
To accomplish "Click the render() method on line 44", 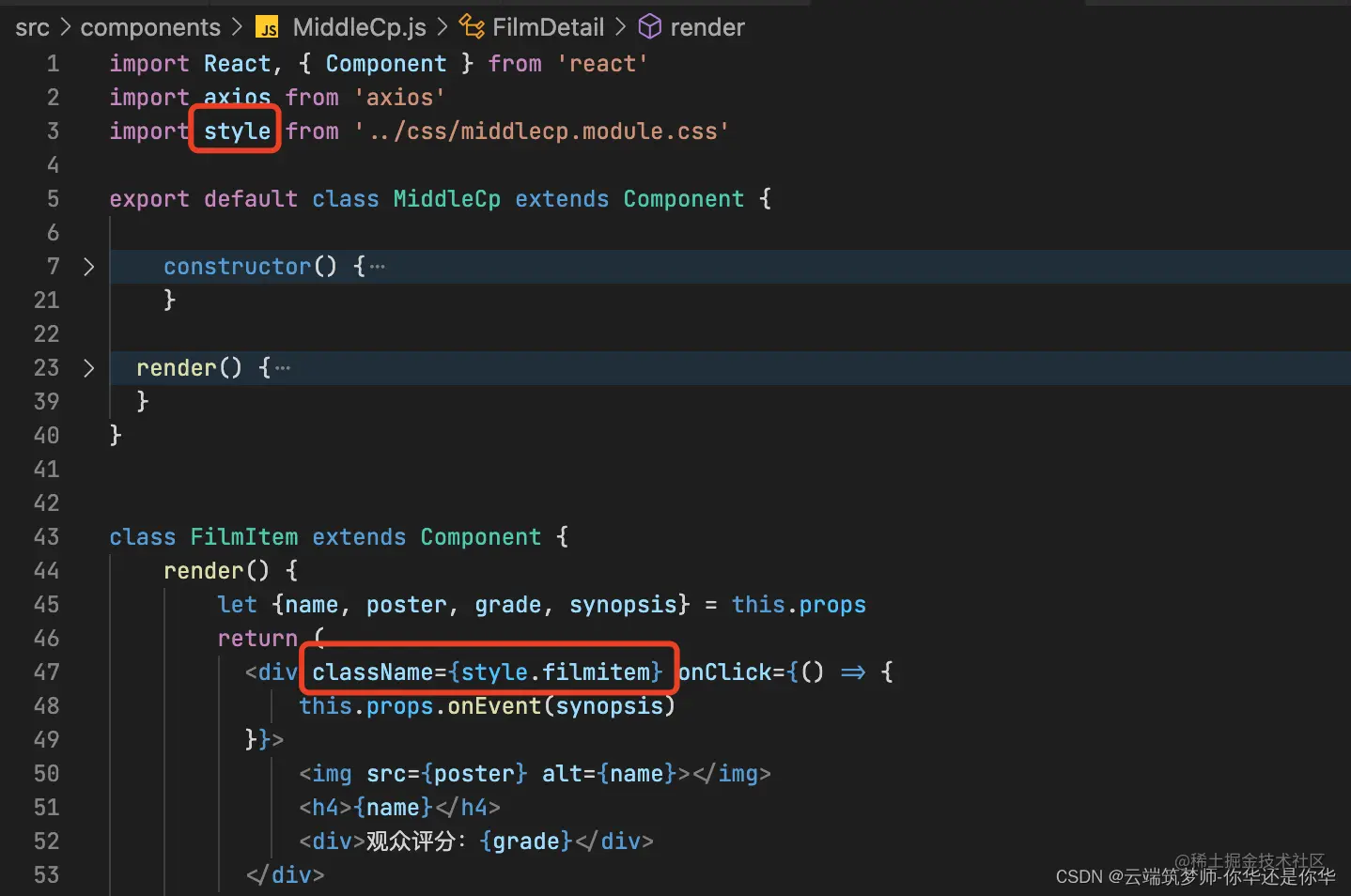I will point(217,571).
